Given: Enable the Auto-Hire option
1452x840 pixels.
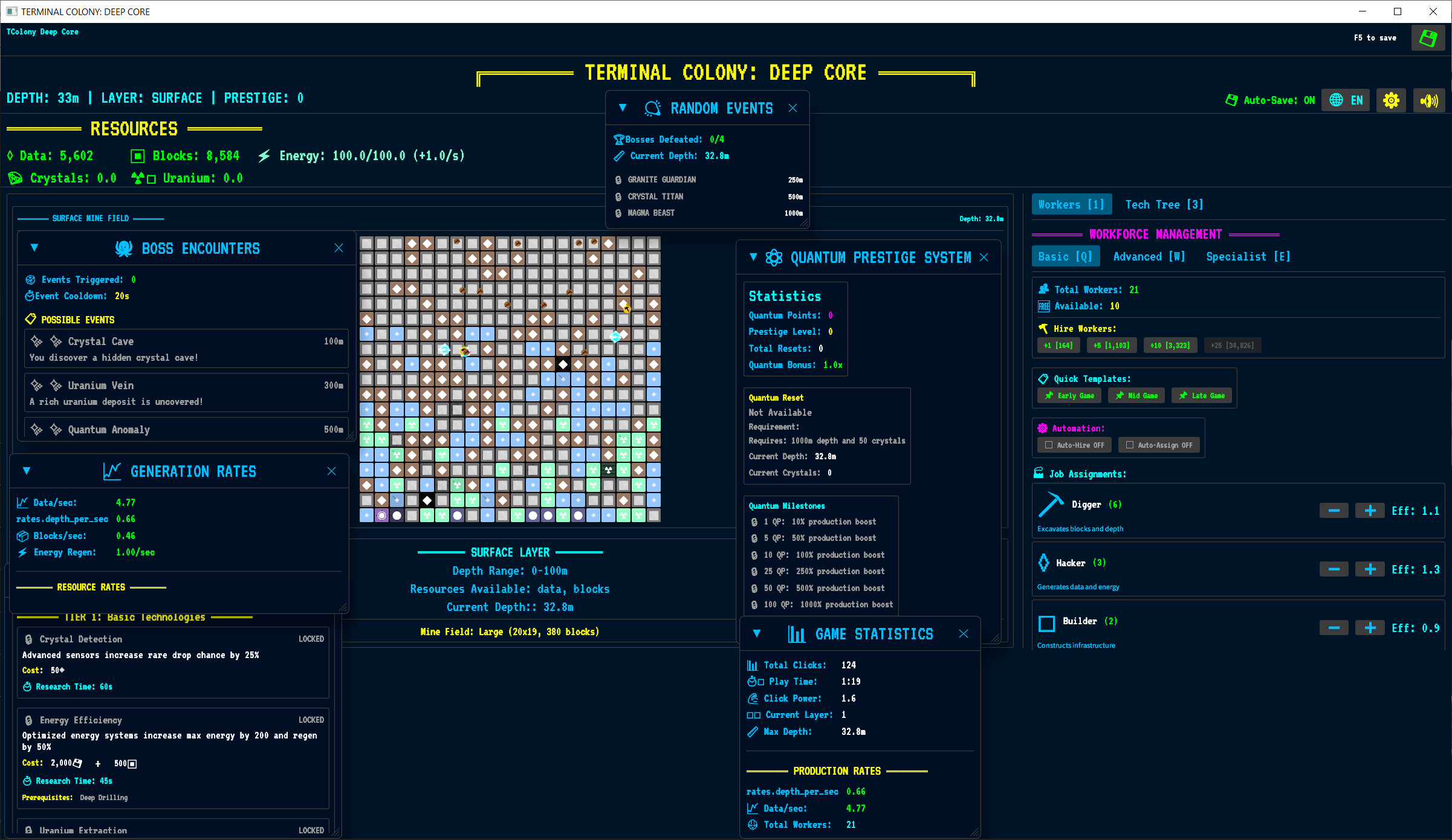Looking at the screenshot, I should coord(1074,445).
